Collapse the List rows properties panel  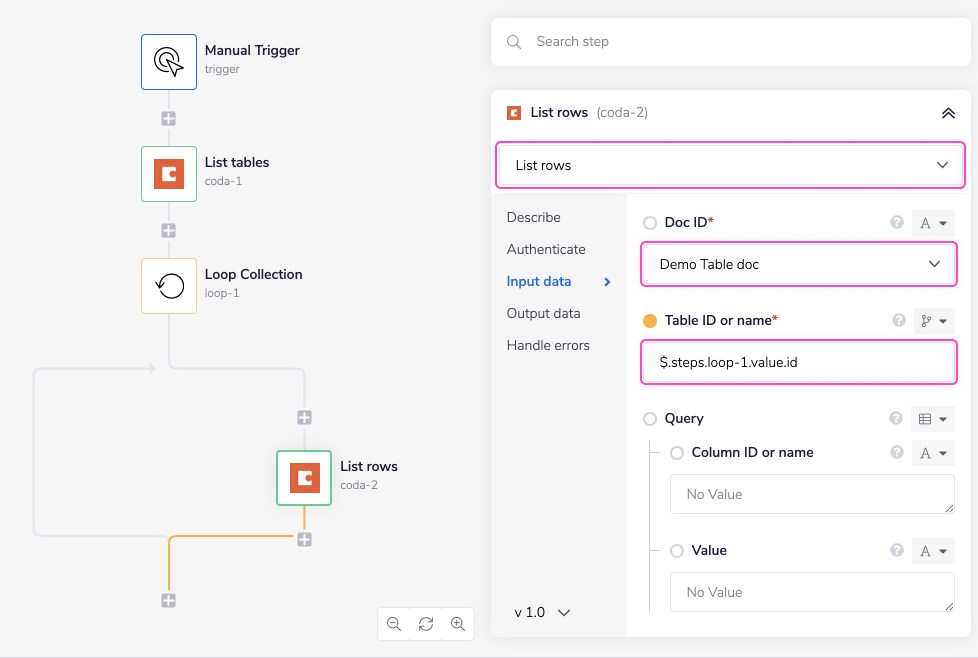pos(948,113)
